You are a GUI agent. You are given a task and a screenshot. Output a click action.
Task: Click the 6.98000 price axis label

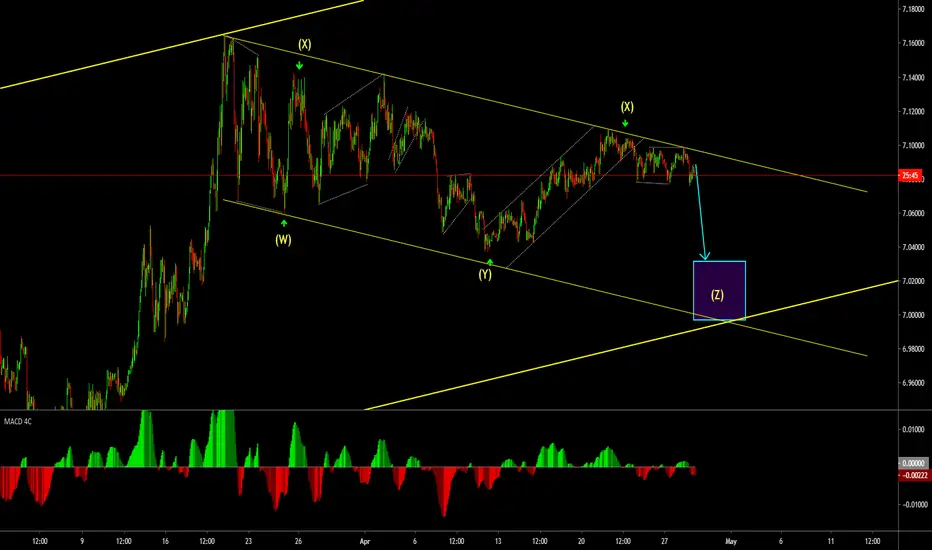point(912,349)
